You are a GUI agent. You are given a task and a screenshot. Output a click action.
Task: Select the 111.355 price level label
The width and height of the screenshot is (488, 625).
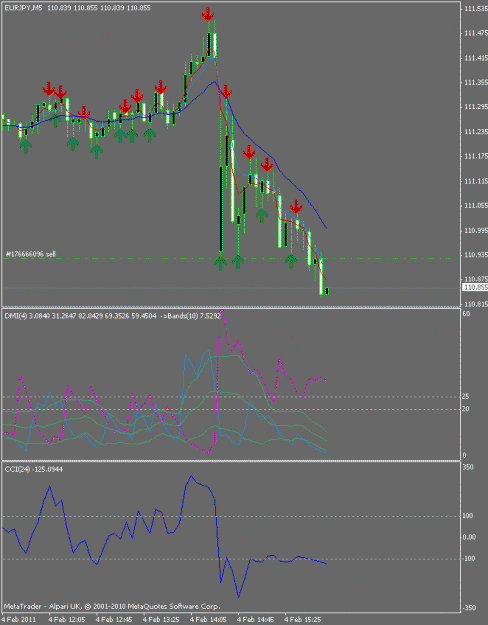pyautogui.click(x=476, y=83)
